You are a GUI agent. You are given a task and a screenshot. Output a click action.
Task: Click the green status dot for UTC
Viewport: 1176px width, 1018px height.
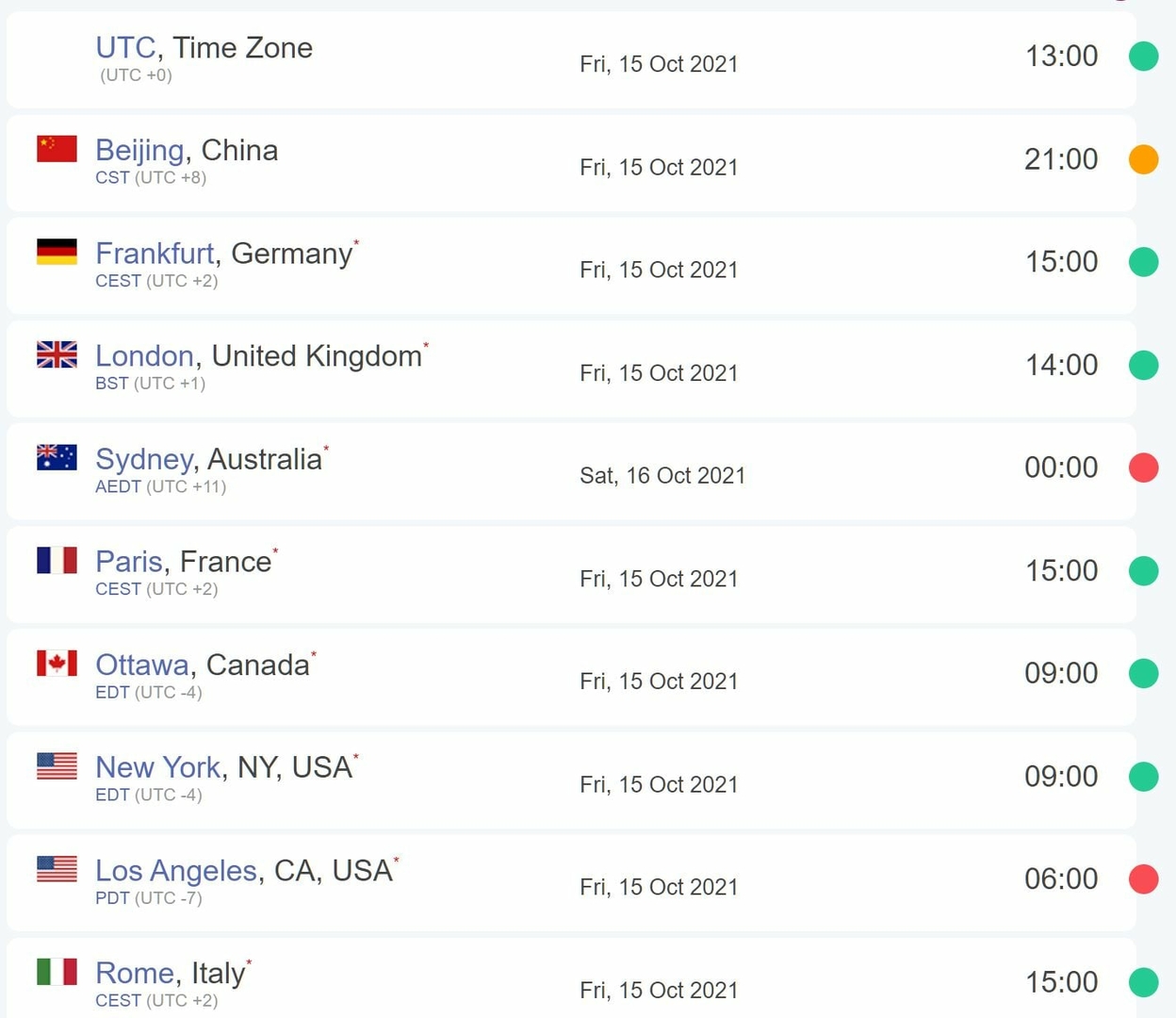1143,57
